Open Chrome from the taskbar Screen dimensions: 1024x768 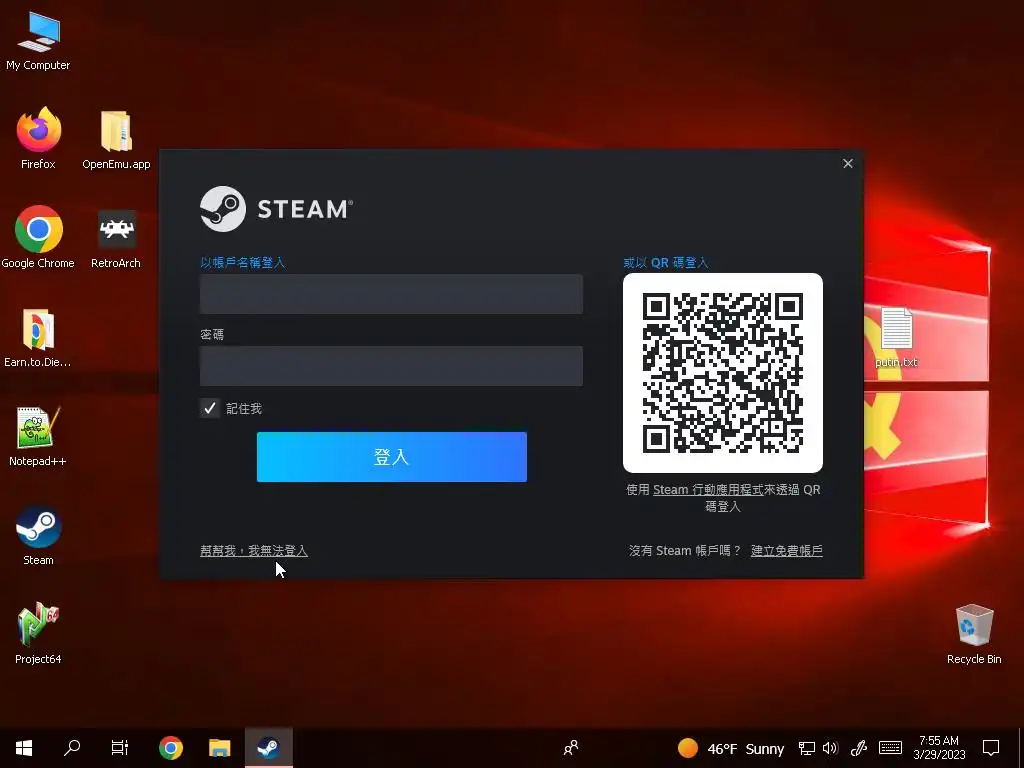(170, 748)
